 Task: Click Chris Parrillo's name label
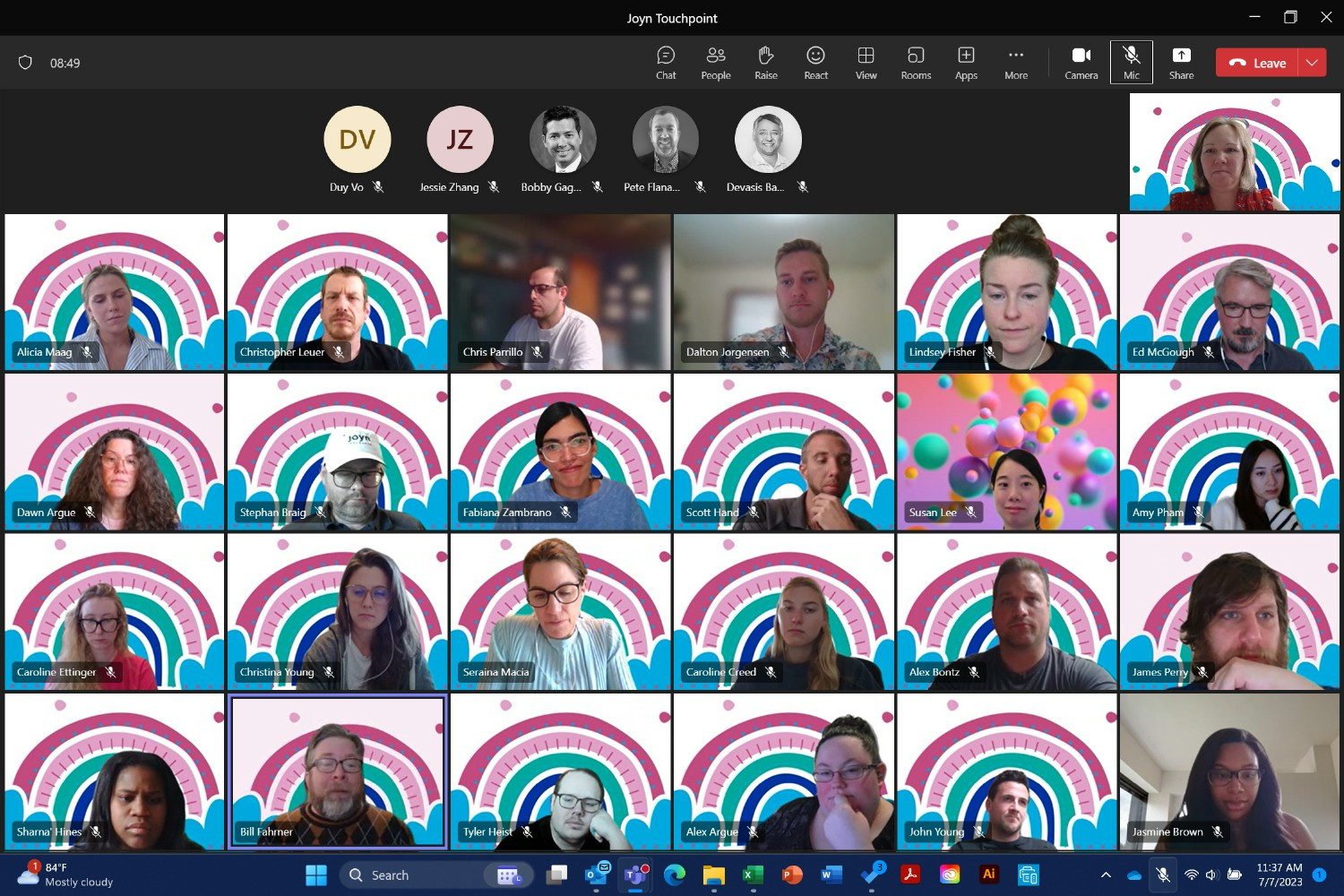tap(492, 352)
